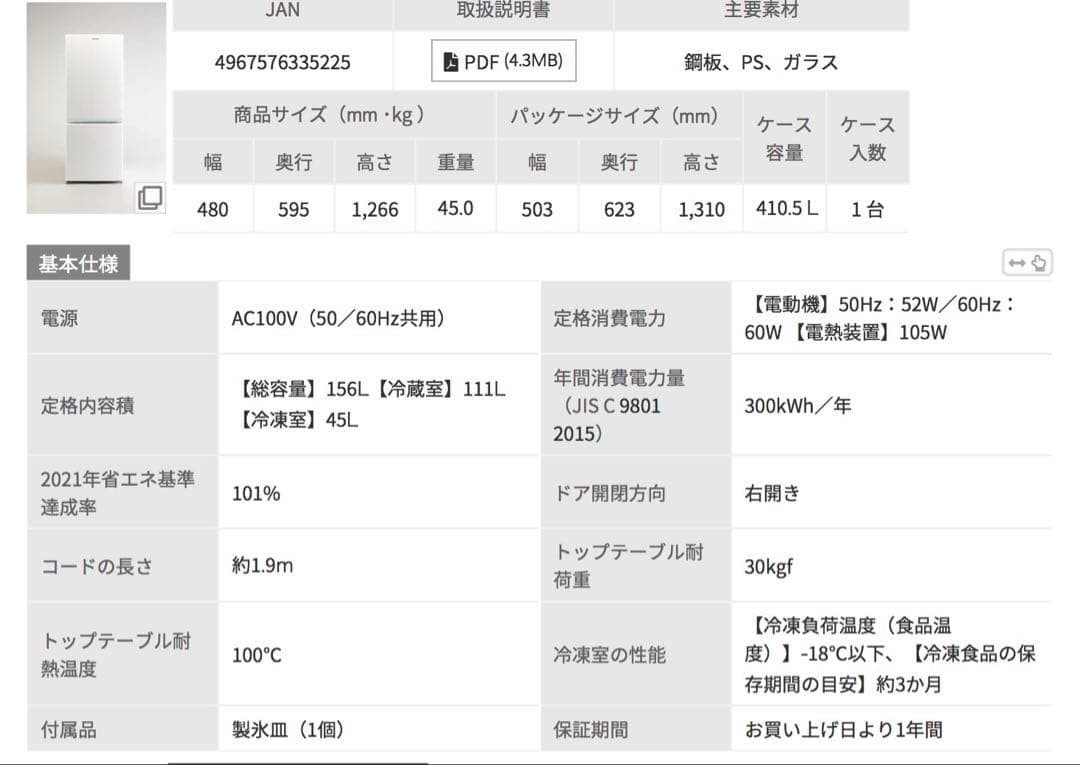Screen dimensions: 1080x765
Task: Click the 取扱説明書 column header
Action: (x=503, y=11)
